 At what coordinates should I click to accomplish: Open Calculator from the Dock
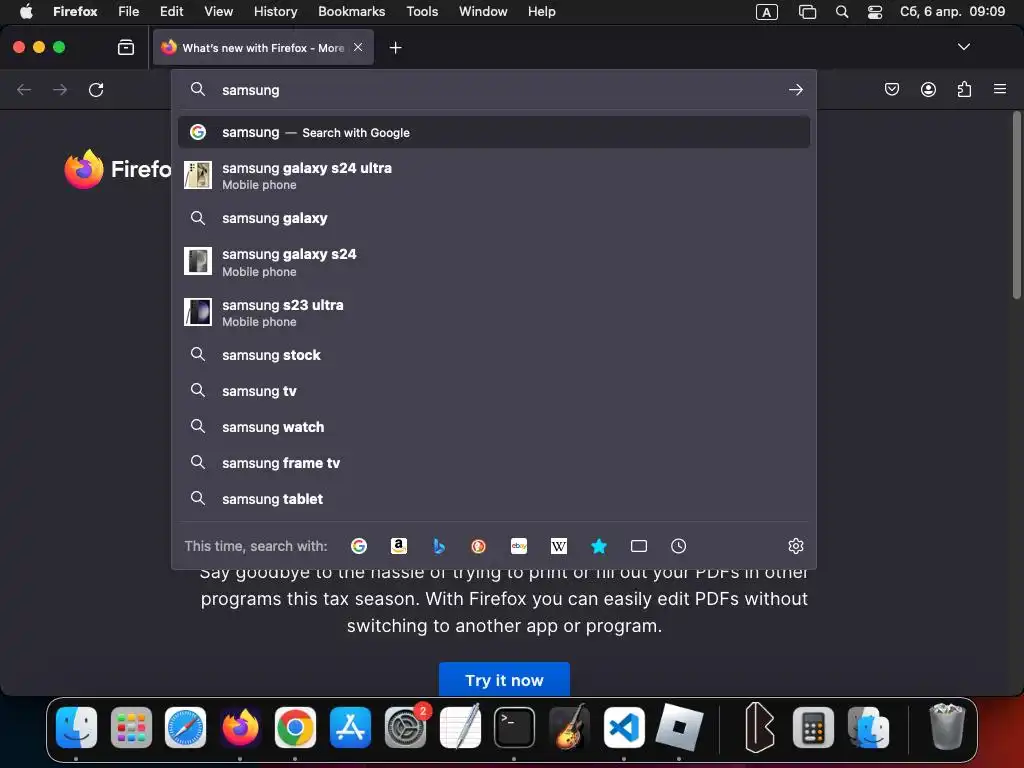tap(813, 727)
